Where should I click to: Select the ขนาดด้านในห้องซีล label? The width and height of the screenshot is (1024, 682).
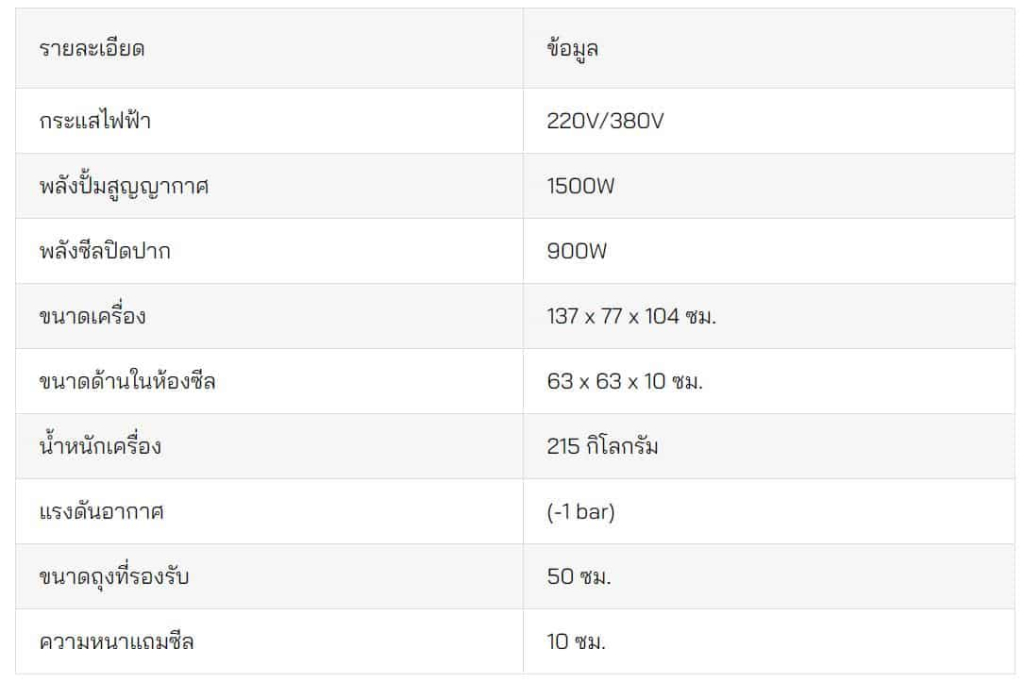[x=127, y=381]
